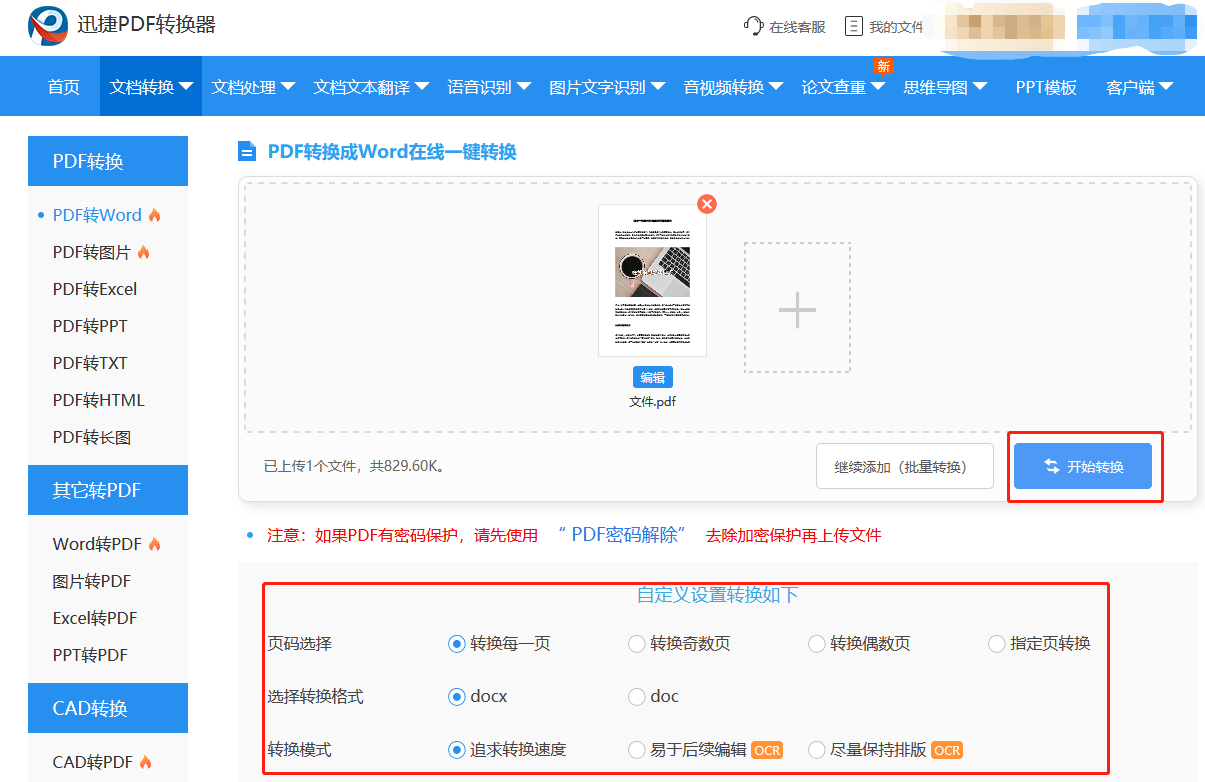
Task: Click the plus icon to add file
Action: click(797, 308)
